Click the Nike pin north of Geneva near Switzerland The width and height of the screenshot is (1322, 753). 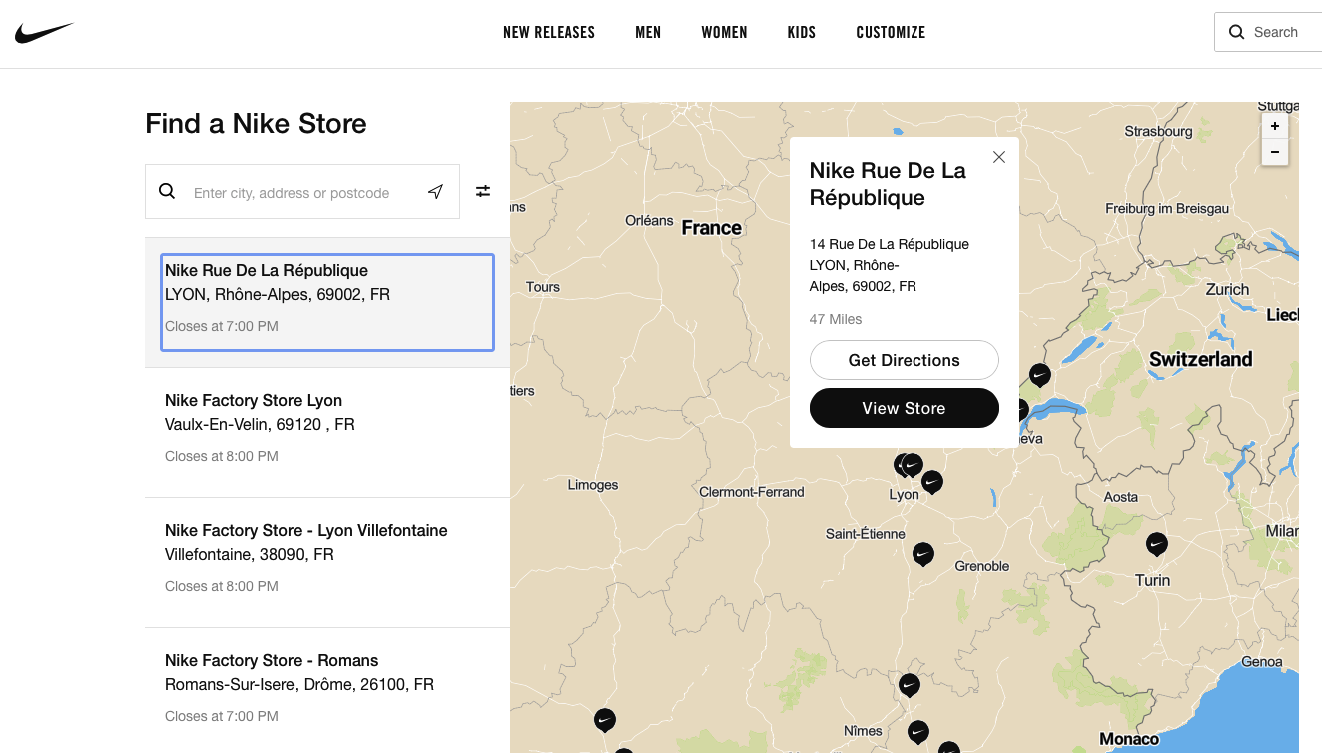click(1040, 375)
